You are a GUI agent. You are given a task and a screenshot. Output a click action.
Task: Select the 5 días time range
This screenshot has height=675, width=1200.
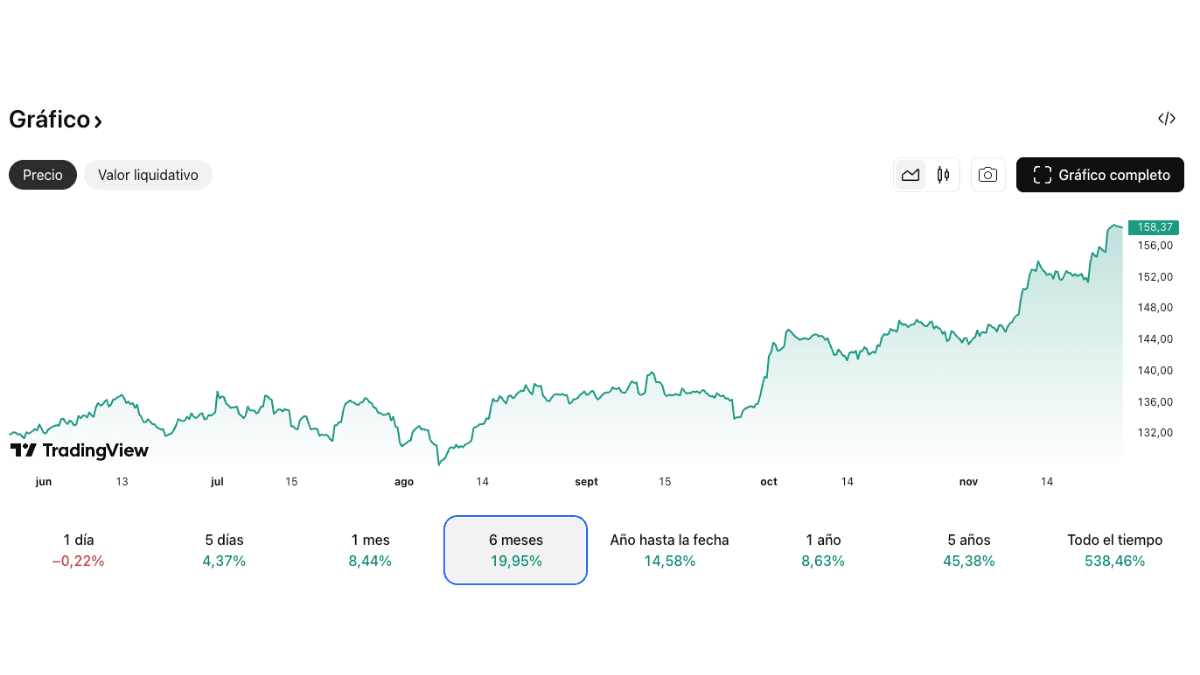224,550
